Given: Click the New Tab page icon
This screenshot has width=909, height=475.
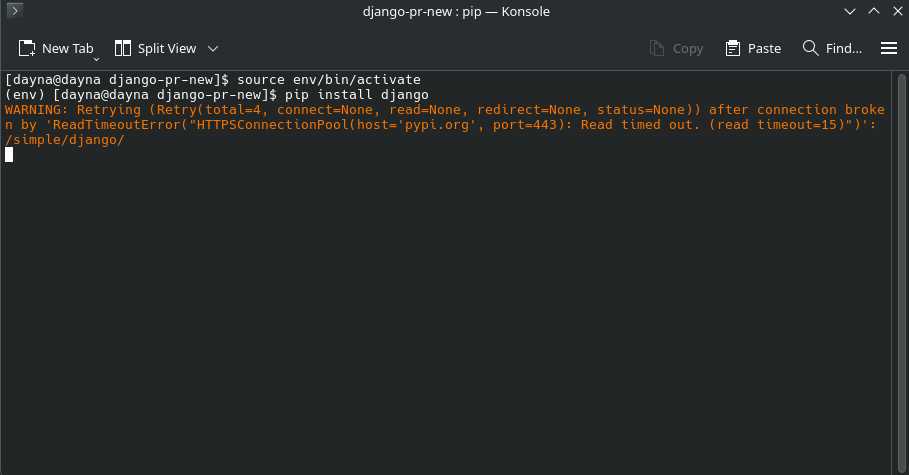Looking at the screenshot, I should (x=27, y=48).
